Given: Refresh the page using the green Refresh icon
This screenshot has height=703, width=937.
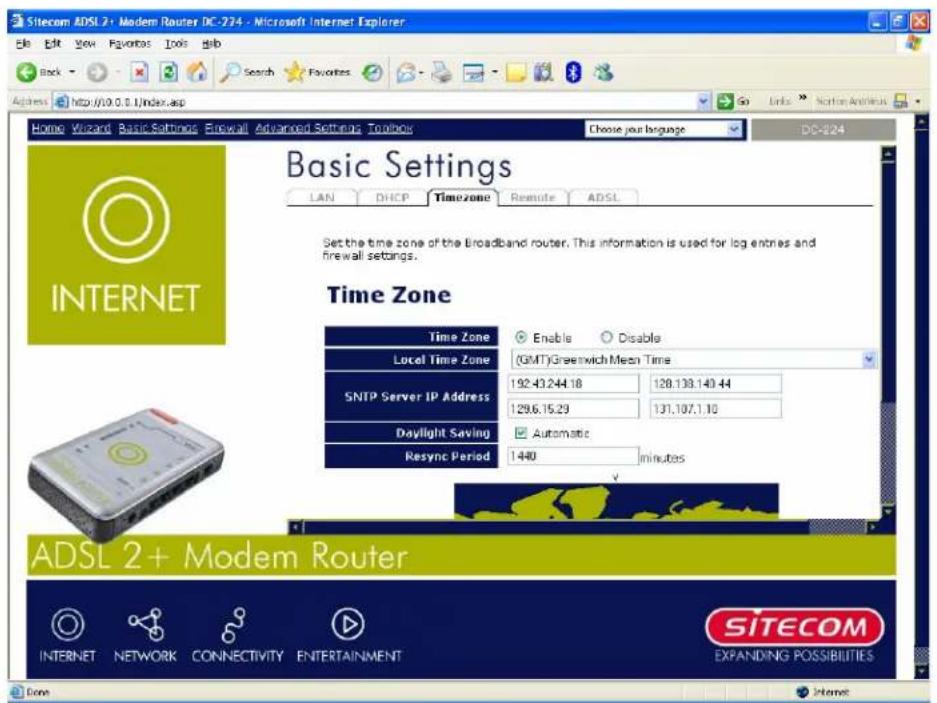Looking at the screenshot, I should 169,72.
